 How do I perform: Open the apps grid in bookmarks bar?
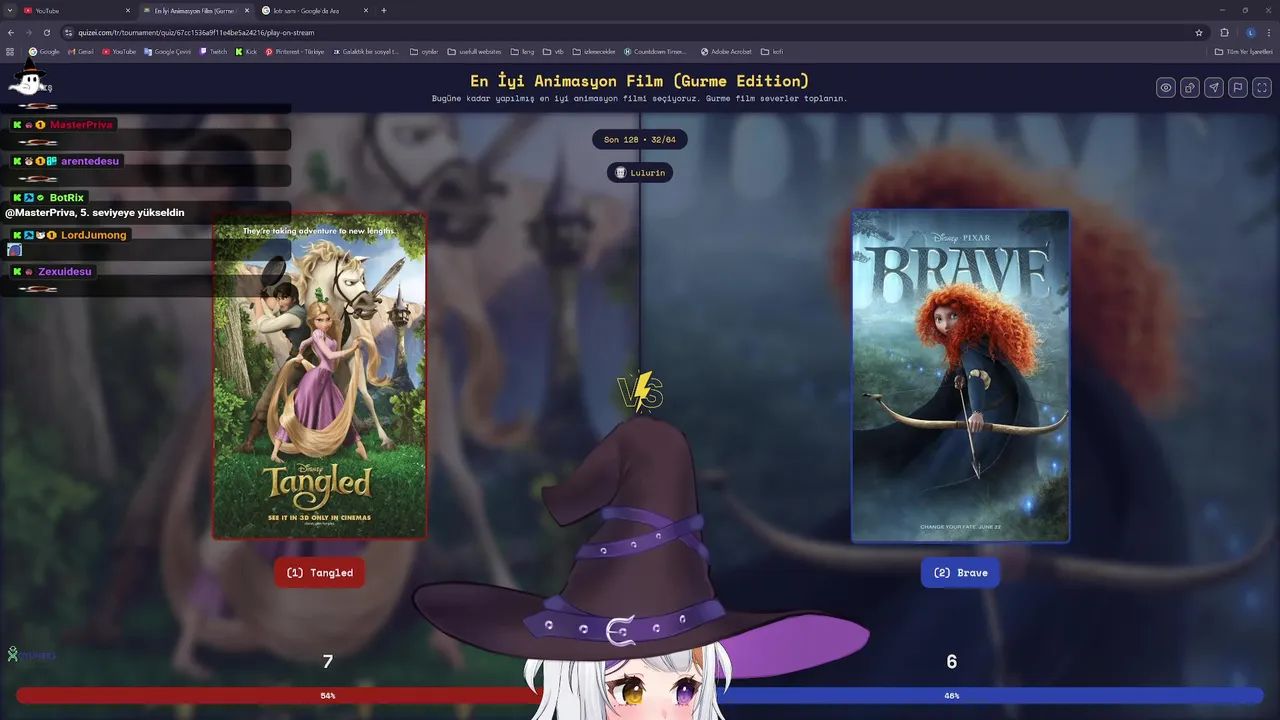point(10,51)
